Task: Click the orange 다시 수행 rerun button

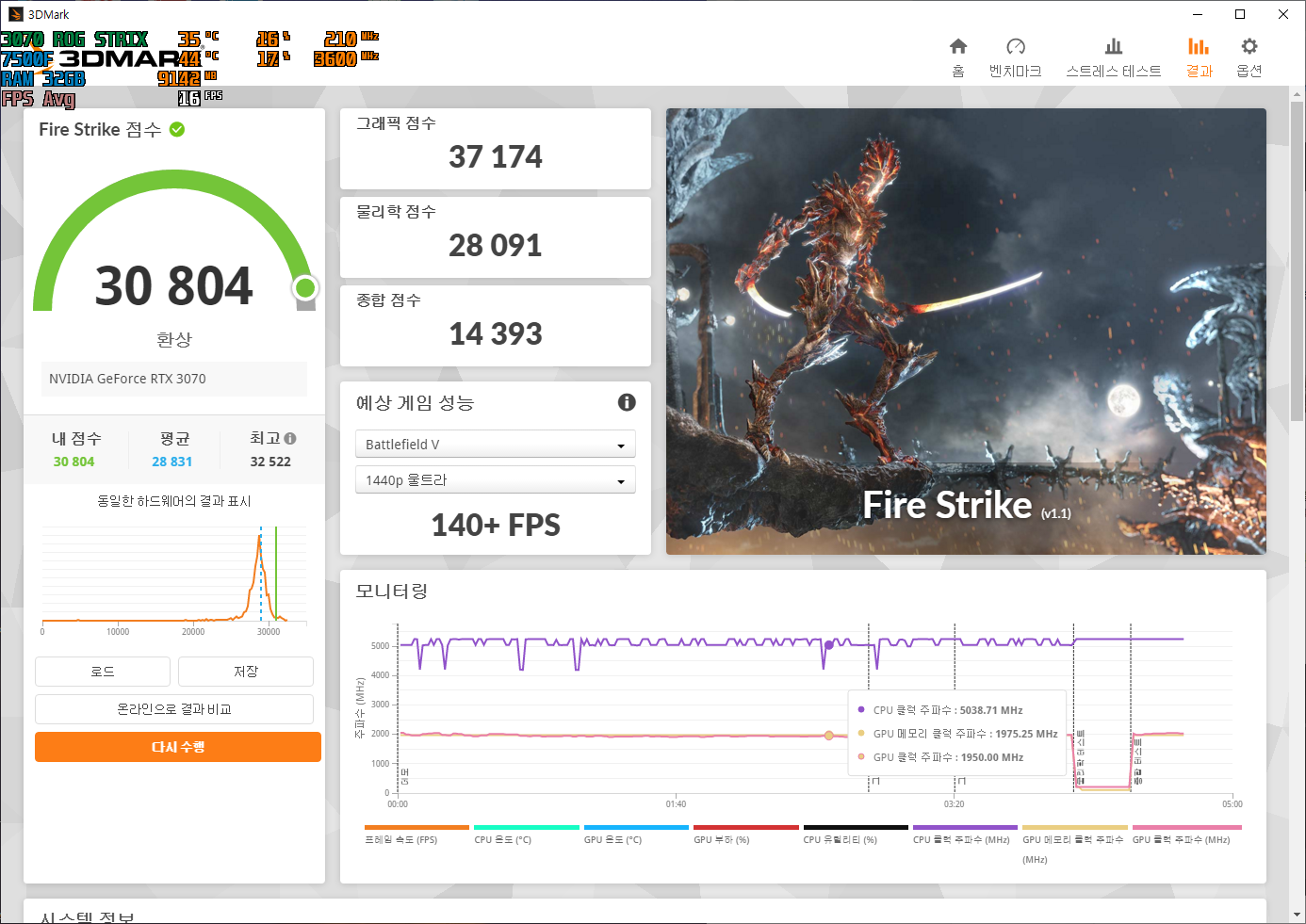Action: tap(178, 747)
